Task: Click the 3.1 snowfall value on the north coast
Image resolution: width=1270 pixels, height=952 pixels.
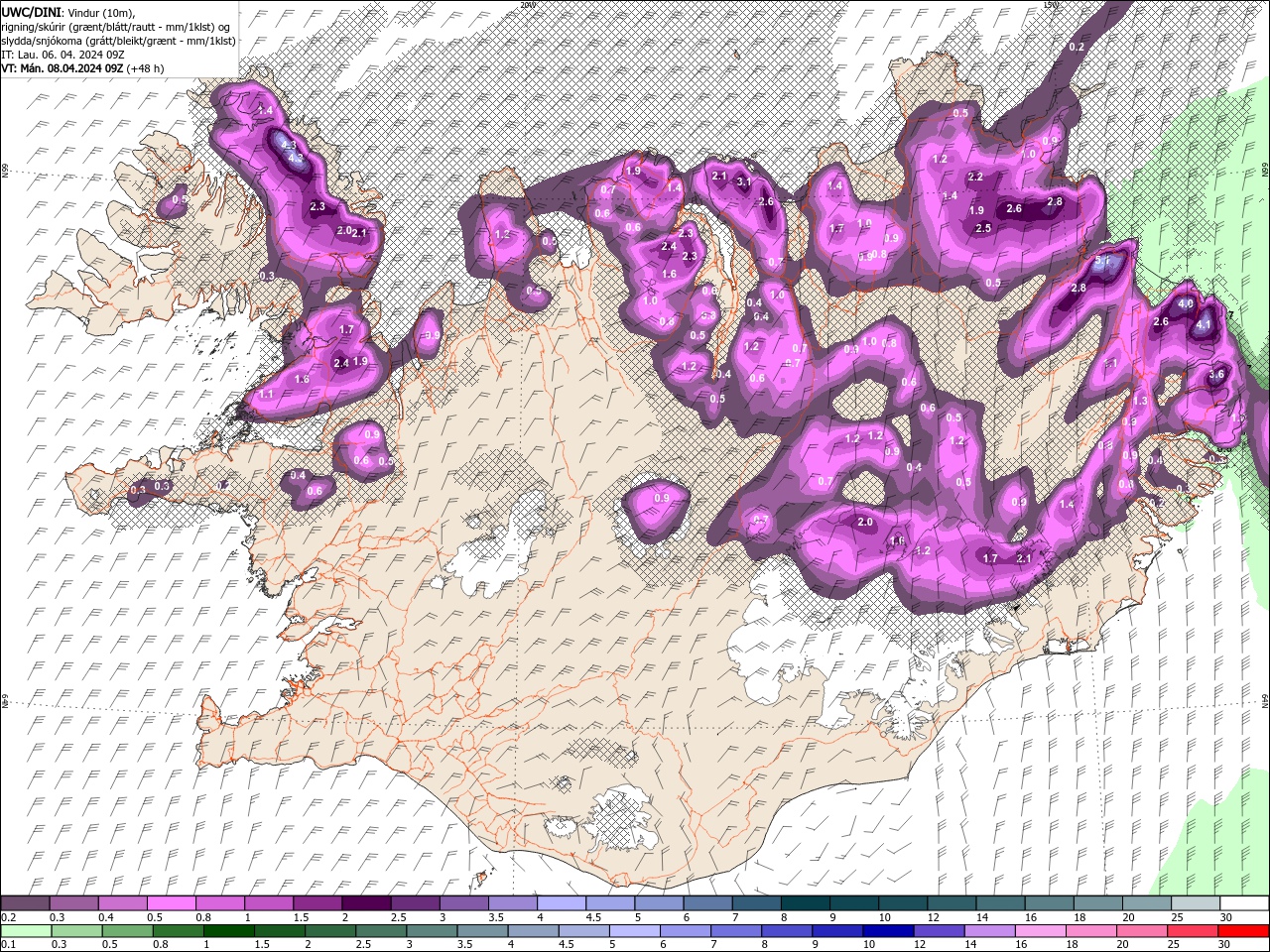Action: point(743,181)
